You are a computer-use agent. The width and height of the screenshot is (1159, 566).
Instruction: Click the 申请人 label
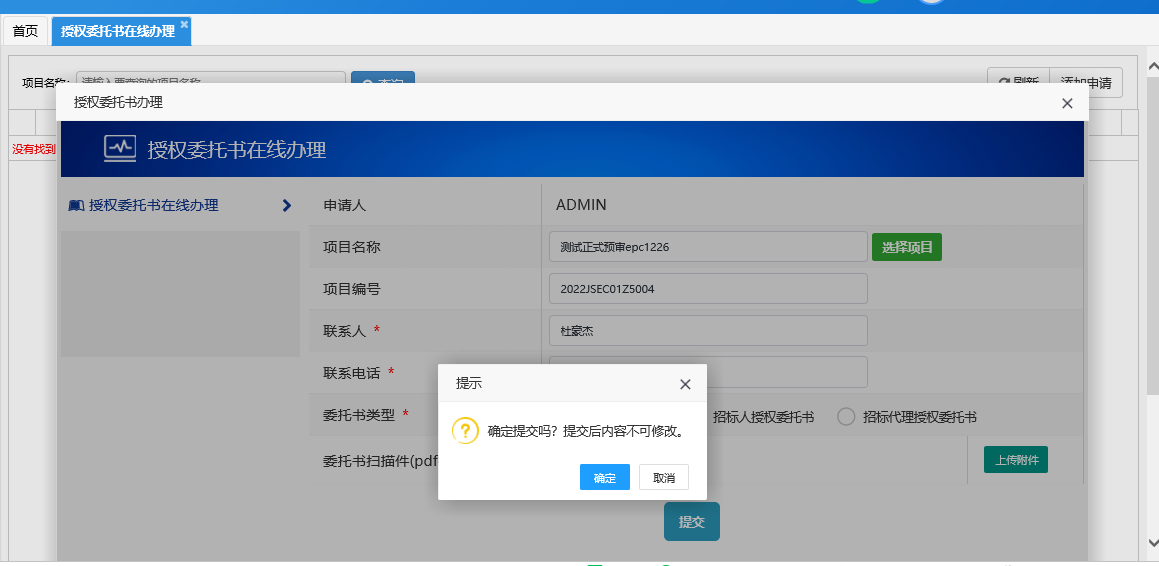(x=344, y=205)
